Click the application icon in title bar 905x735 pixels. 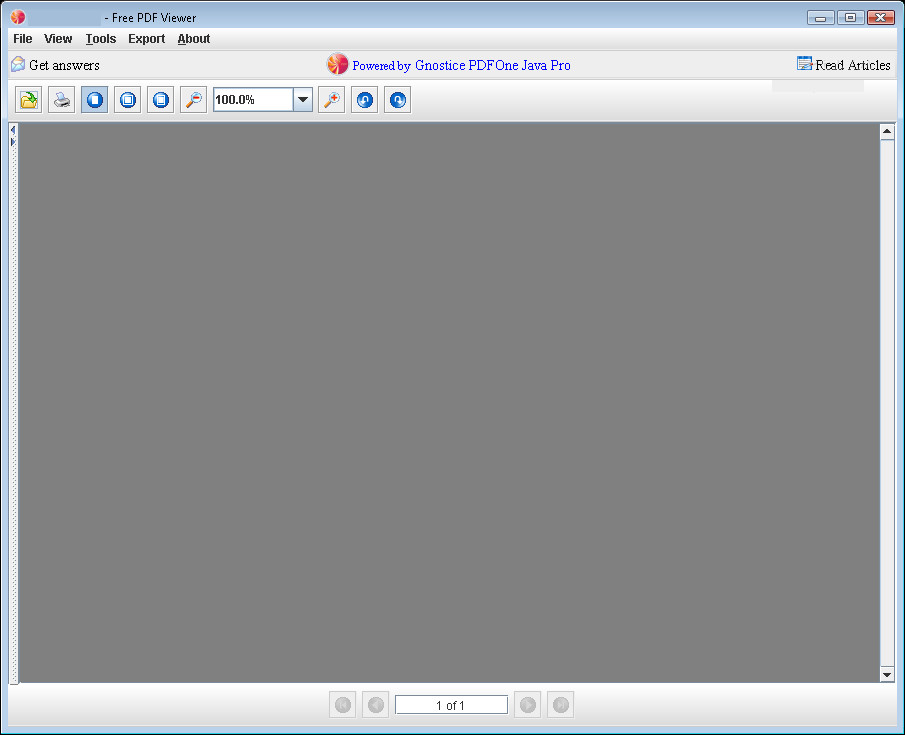click(x=18, y=17)
